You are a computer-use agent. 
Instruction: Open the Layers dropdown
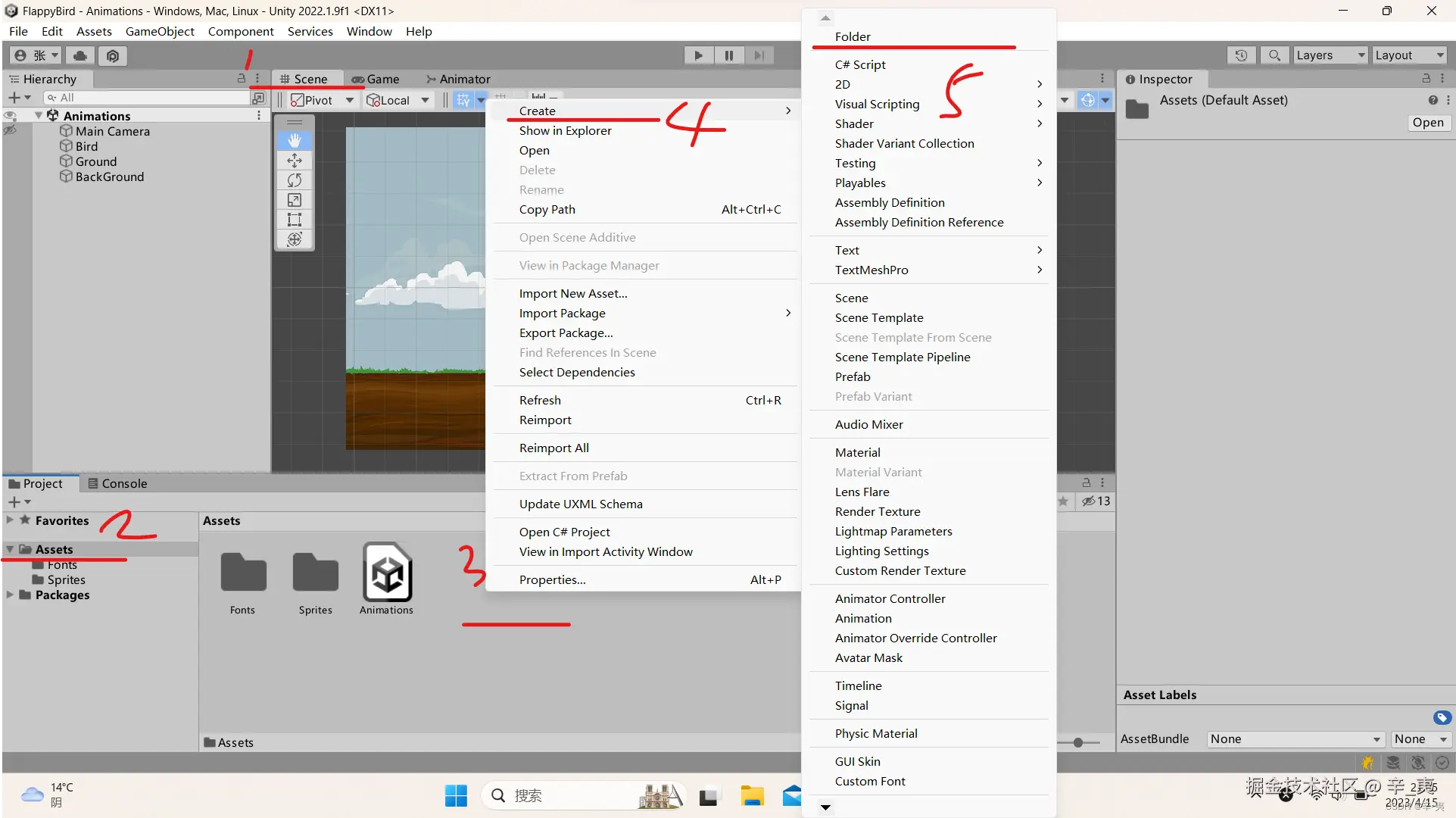coord(1330,55)
